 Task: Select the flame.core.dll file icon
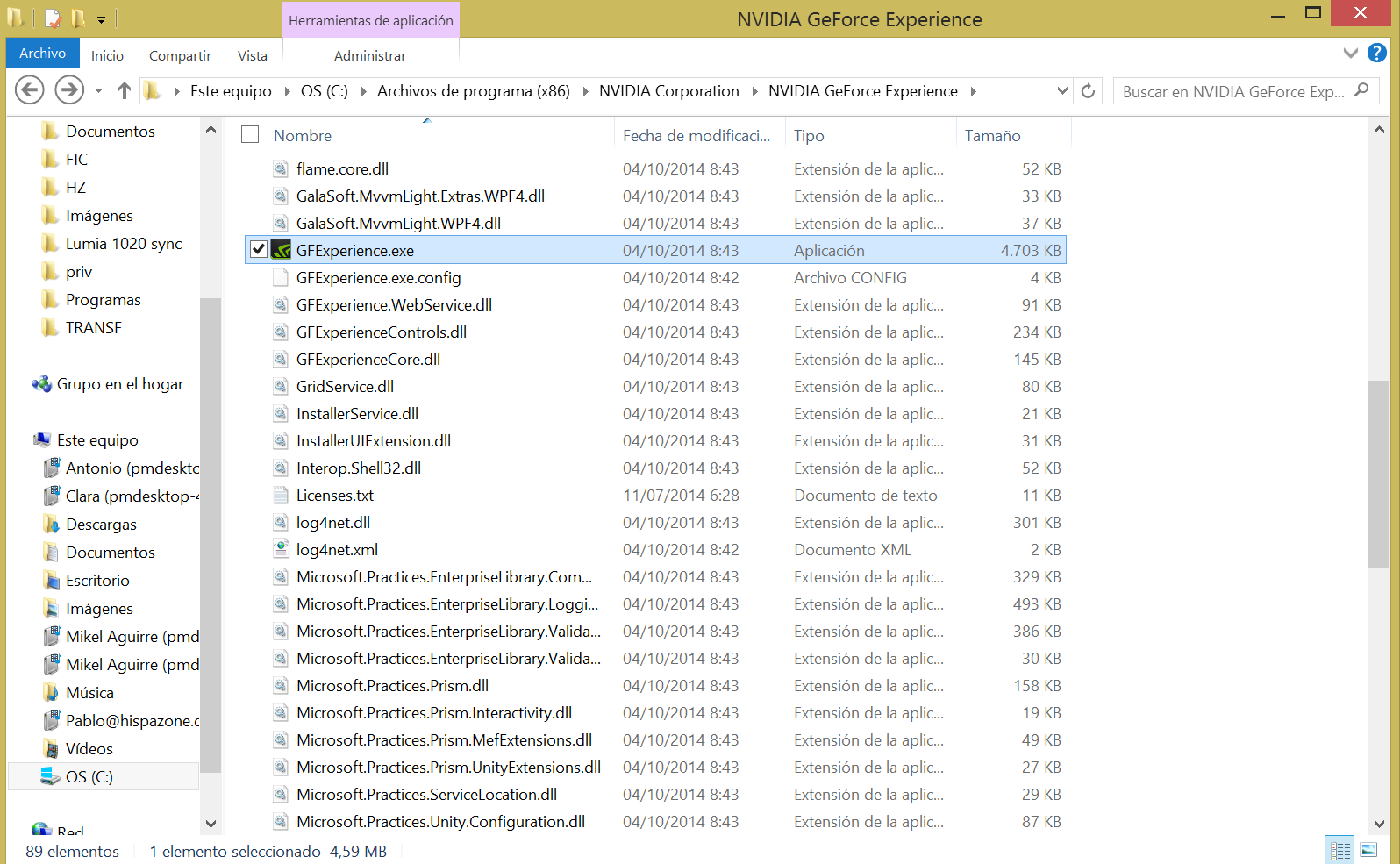281,168
